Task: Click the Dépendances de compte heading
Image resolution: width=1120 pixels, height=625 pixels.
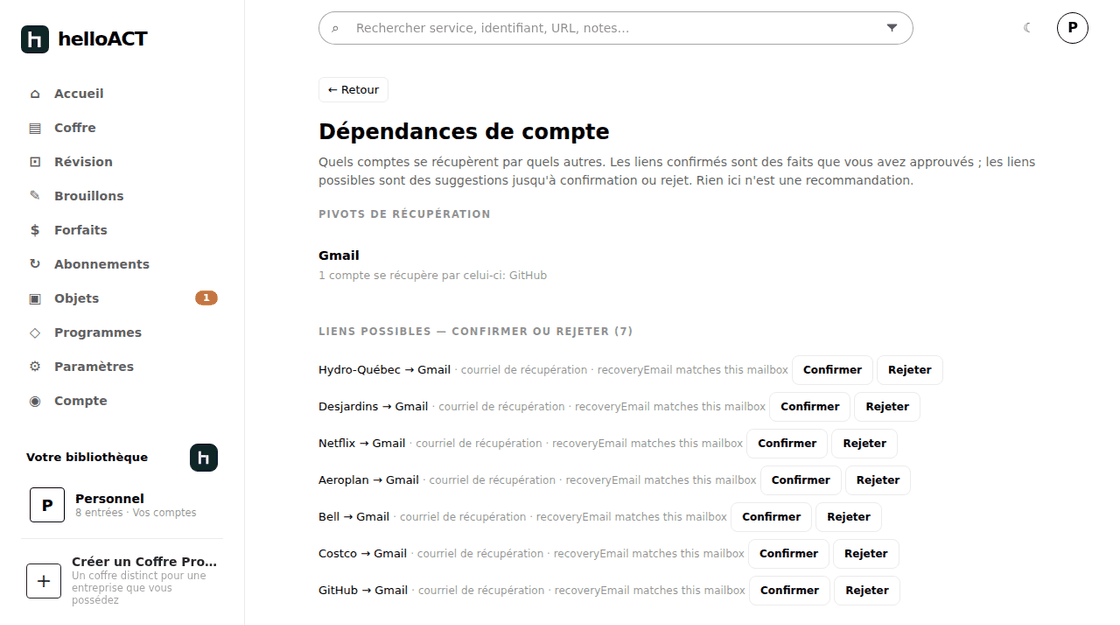Action: click(464, 131)
